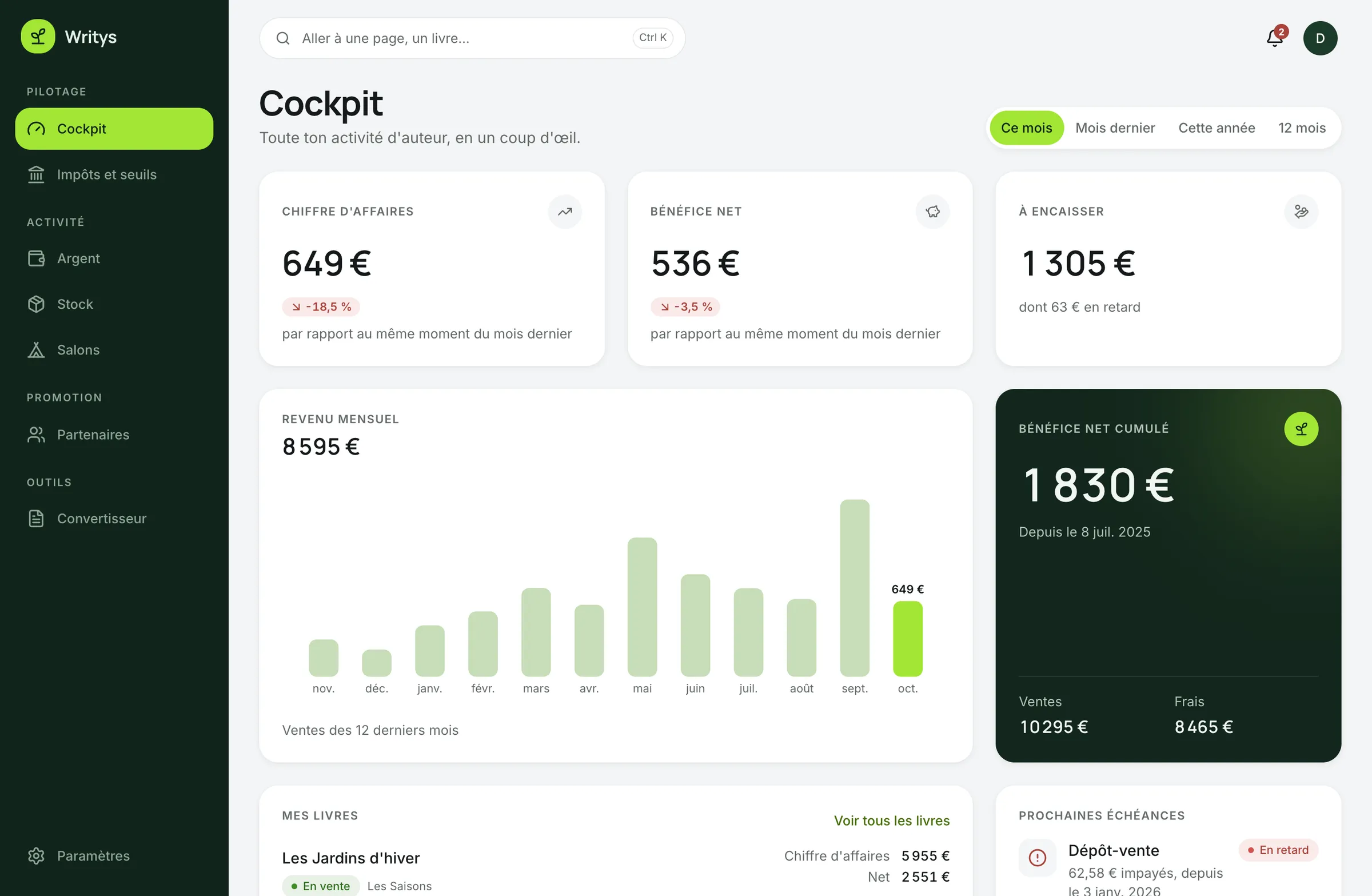Click the Salons tent icon
The width and height of the screenshot is (1372, 896).
tap(37, 349)
